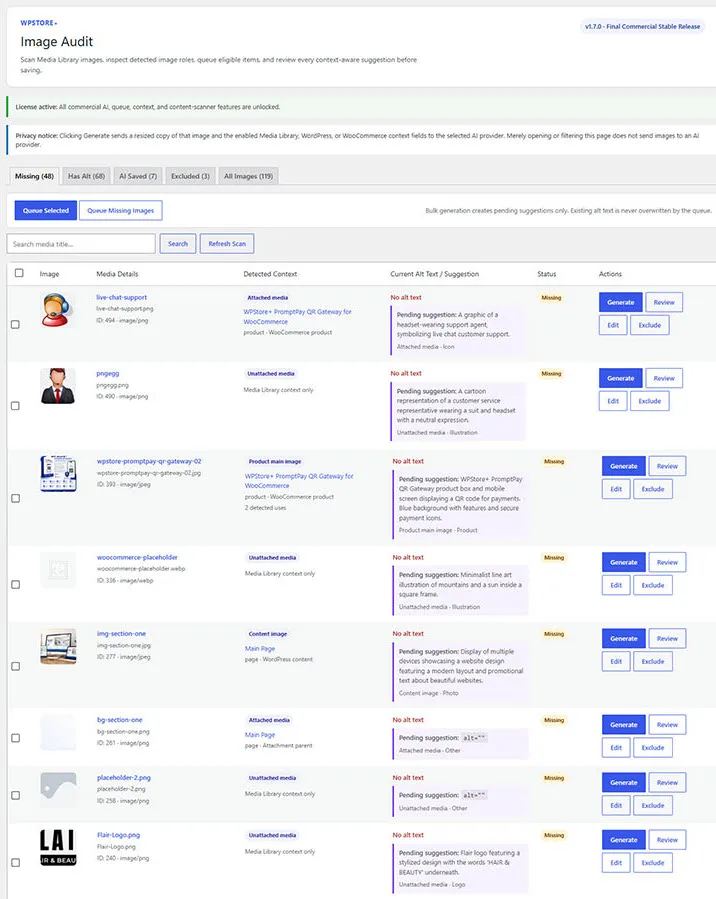Image resolution: width=716 pixels, height=899 pixels.
Task: Open Main Page link for bg-section-one
Action: click(260, 734)
